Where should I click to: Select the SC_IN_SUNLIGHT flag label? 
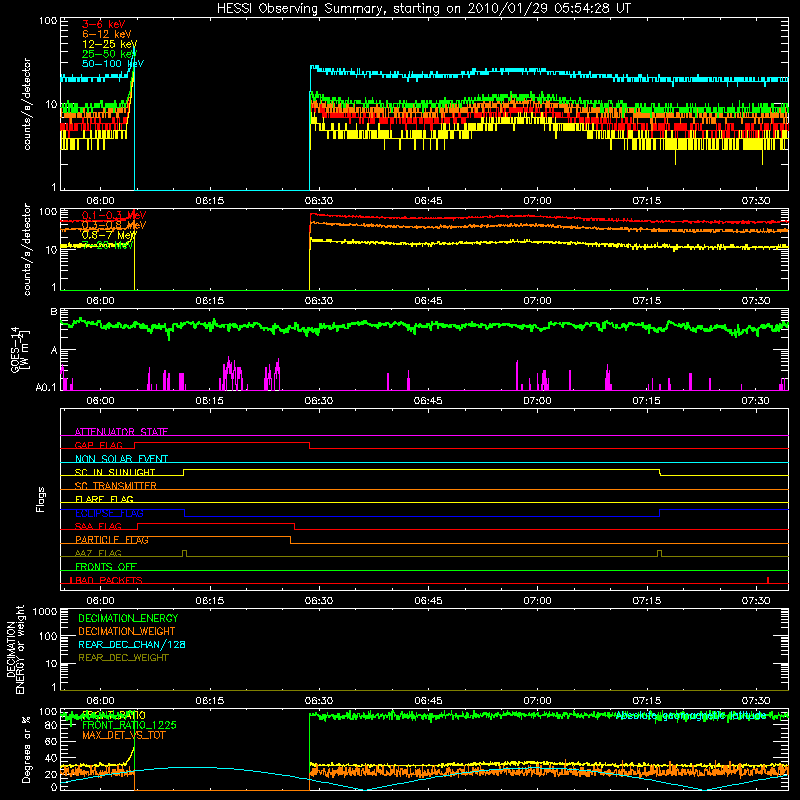pos(115,472)
